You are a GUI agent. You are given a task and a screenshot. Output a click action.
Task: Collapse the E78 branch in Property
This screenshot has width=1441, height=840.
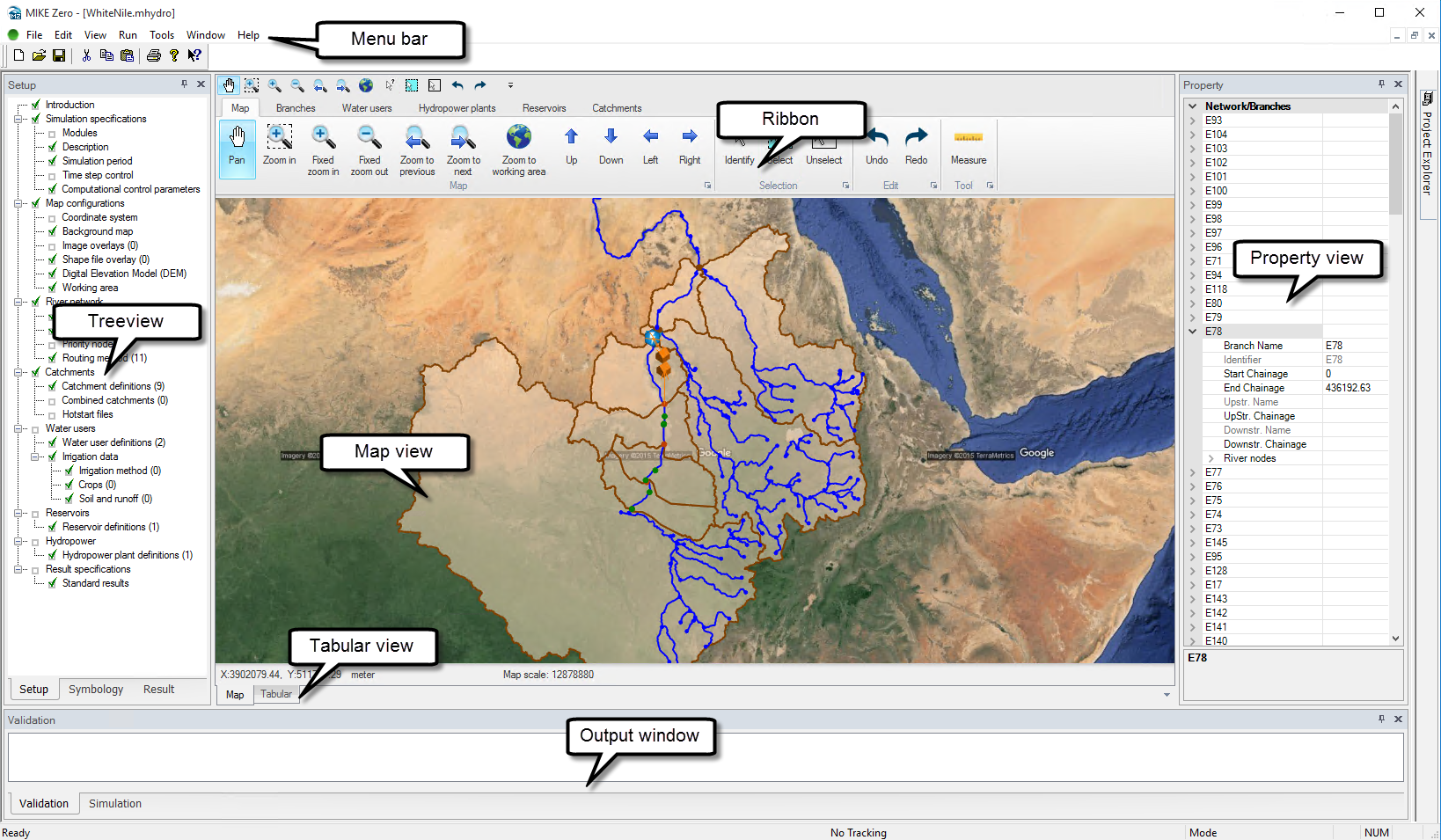pos(1193,332)
